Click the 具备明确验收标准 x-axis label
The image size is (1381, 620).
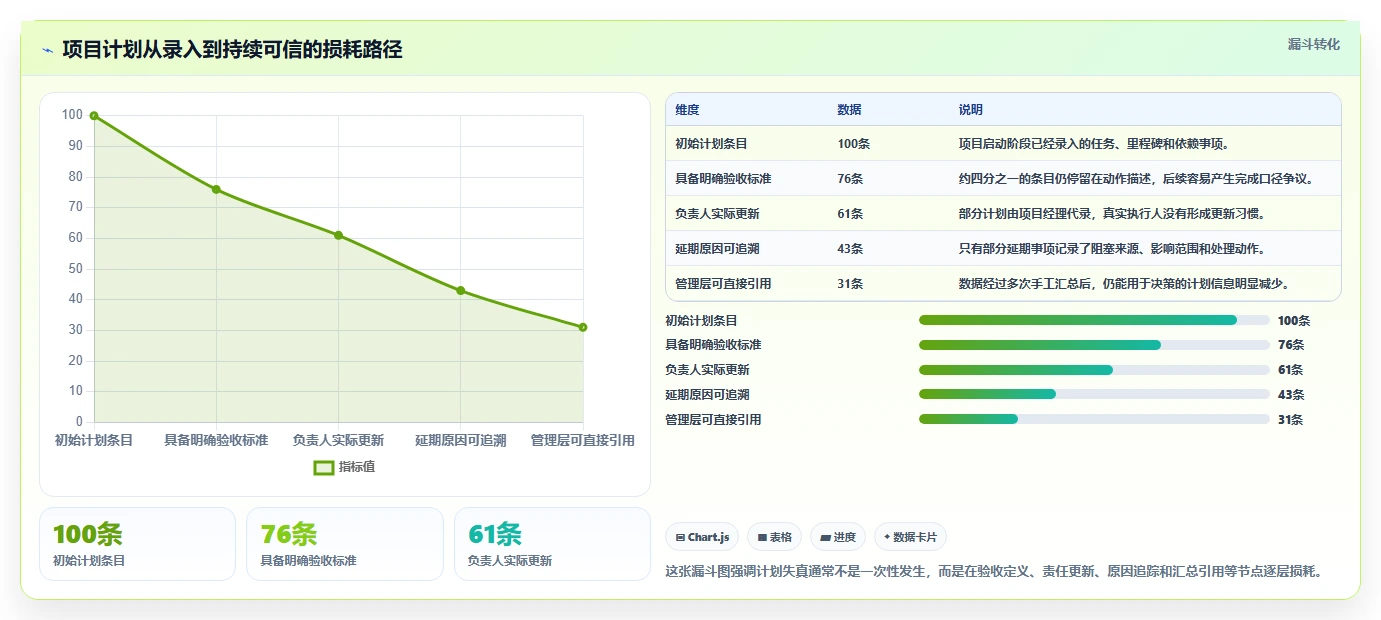click(216, 441)
